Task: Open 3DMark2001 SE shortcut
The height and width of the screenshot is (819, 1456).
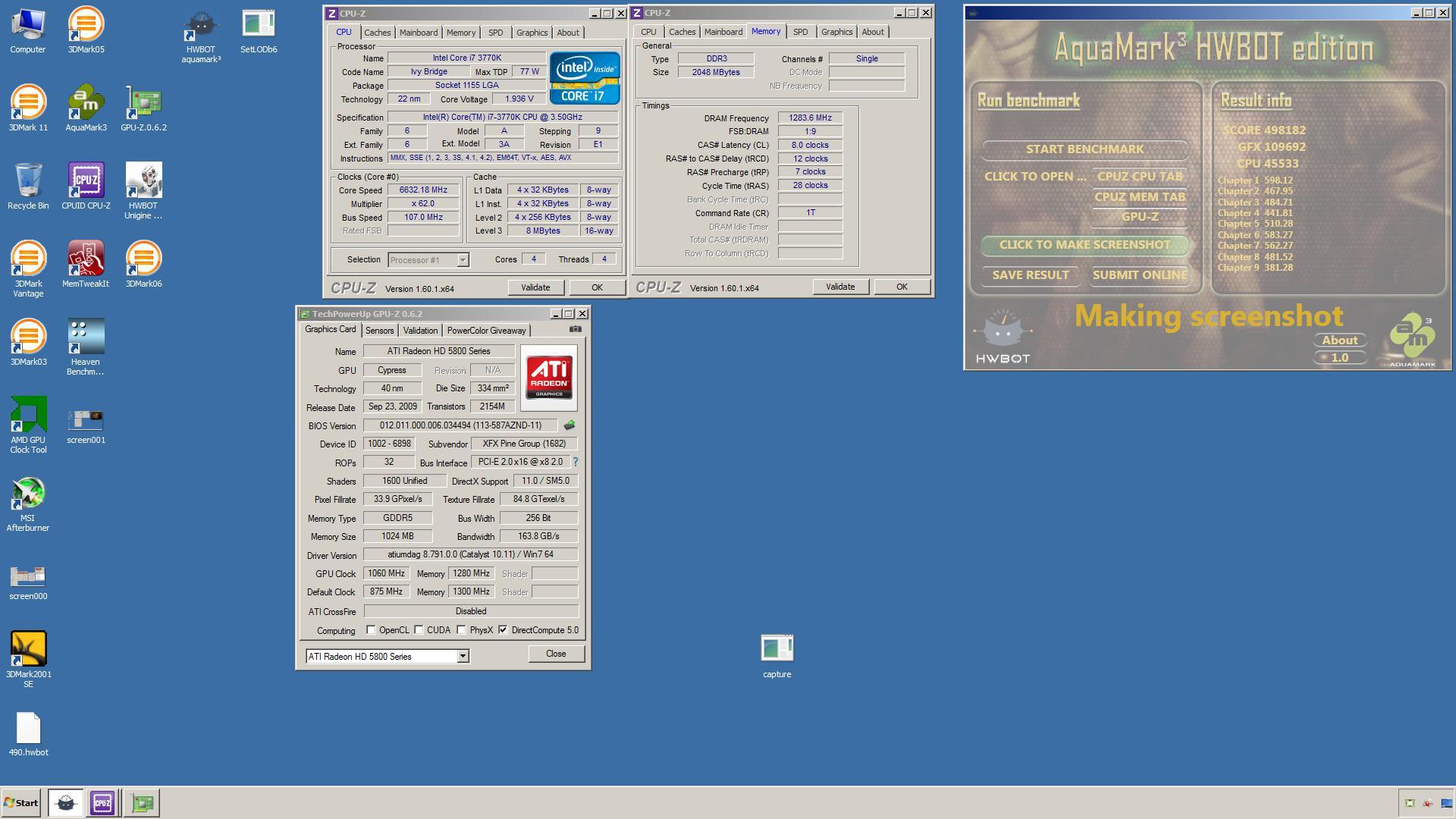Action: point(28,660)
